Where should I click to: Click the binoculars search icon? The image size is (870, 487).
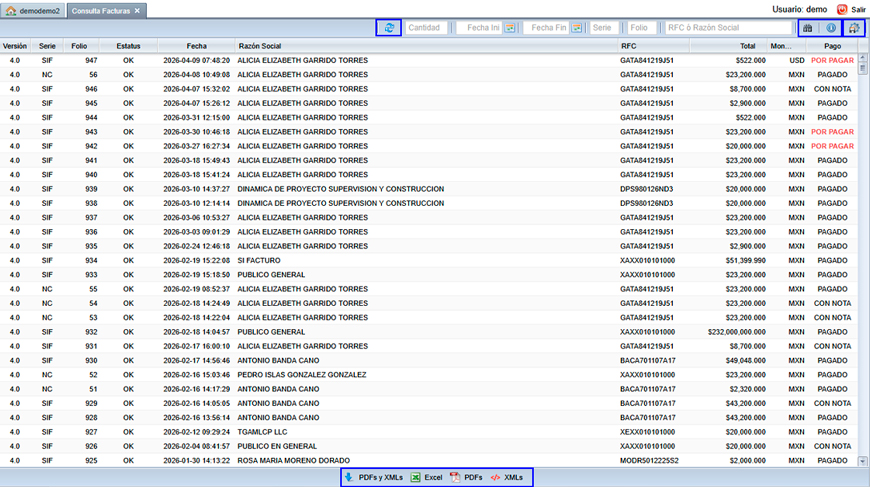coord(809,28)
